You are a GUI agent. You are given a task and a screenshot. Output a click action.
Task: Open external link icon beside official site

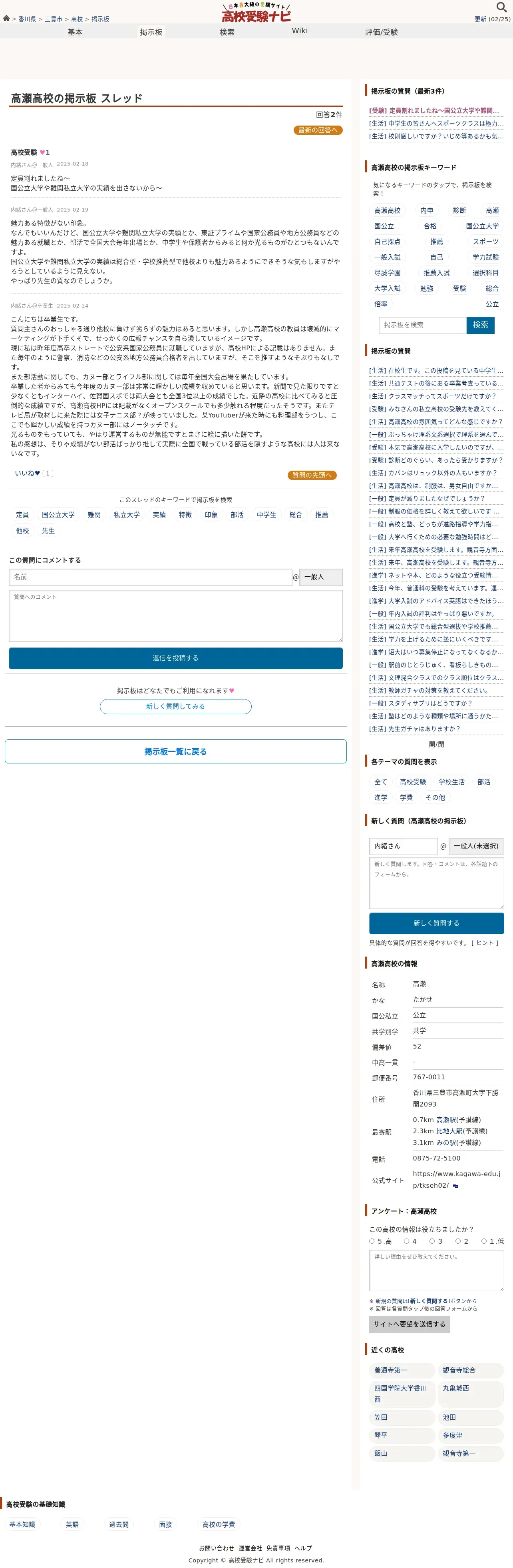coord(455,1186)
